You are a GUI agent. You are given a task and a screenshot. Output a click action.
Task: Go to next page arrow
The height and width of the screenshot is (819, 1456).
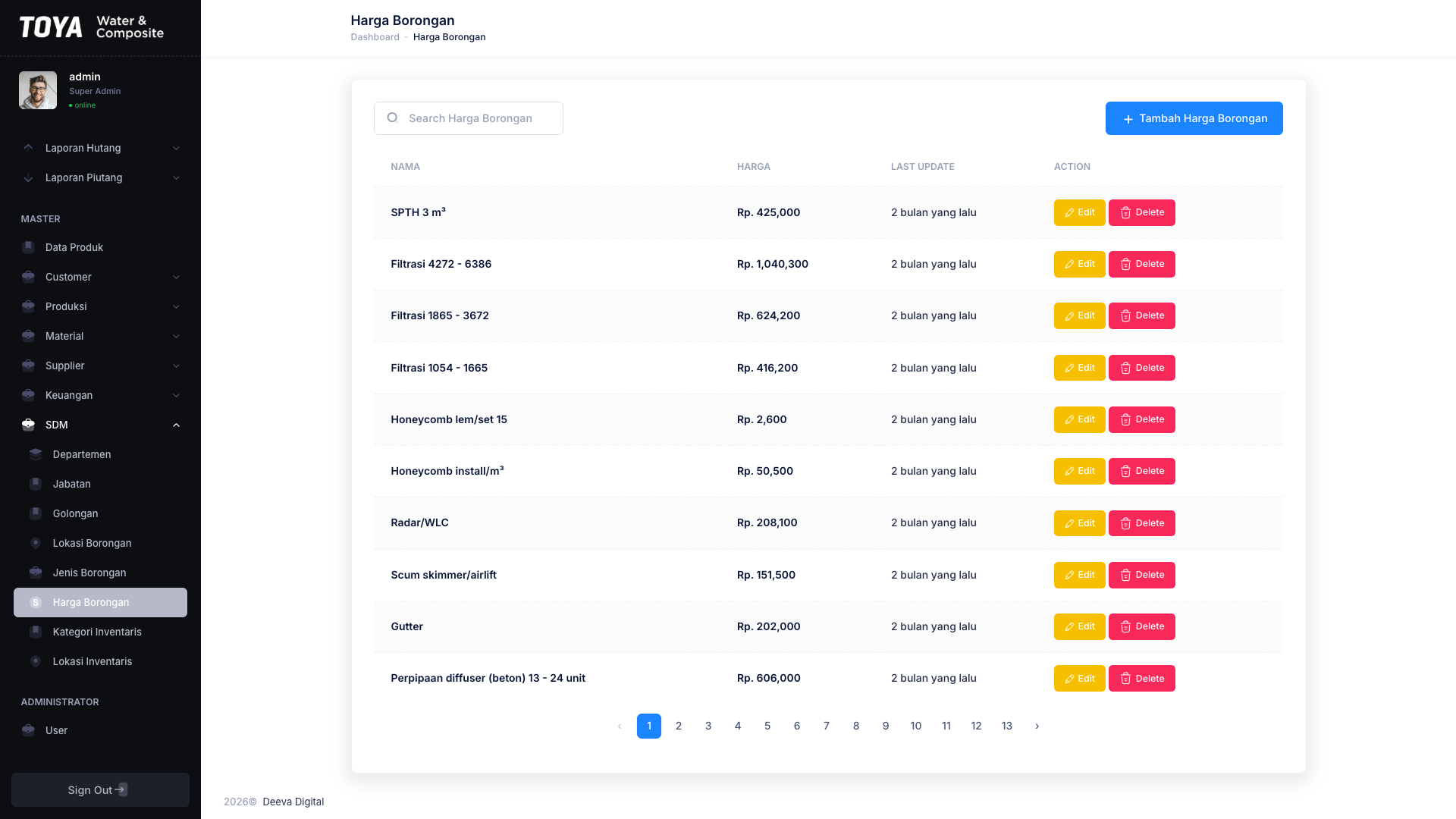pos(1037,726)
